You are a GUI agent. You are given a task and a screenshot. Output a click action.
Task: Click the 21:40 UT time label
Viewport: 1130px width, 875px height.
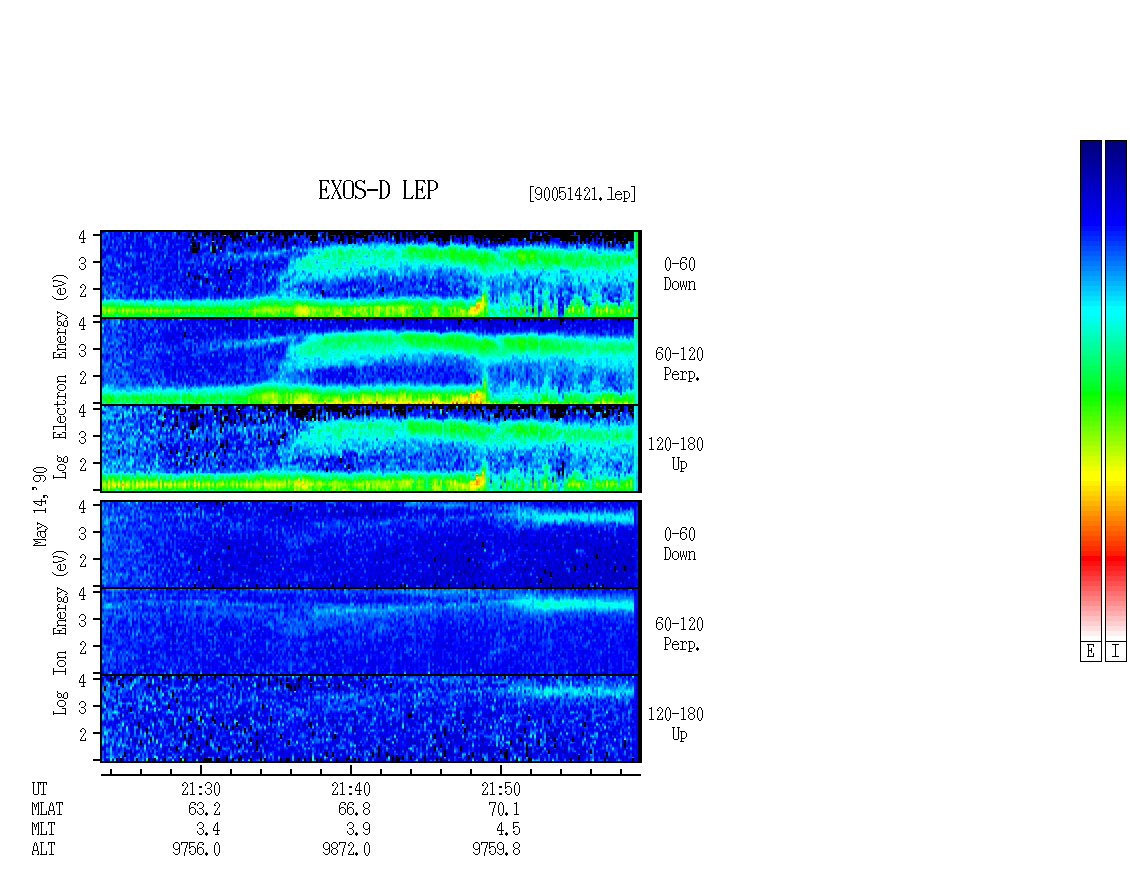click(351, 789)
